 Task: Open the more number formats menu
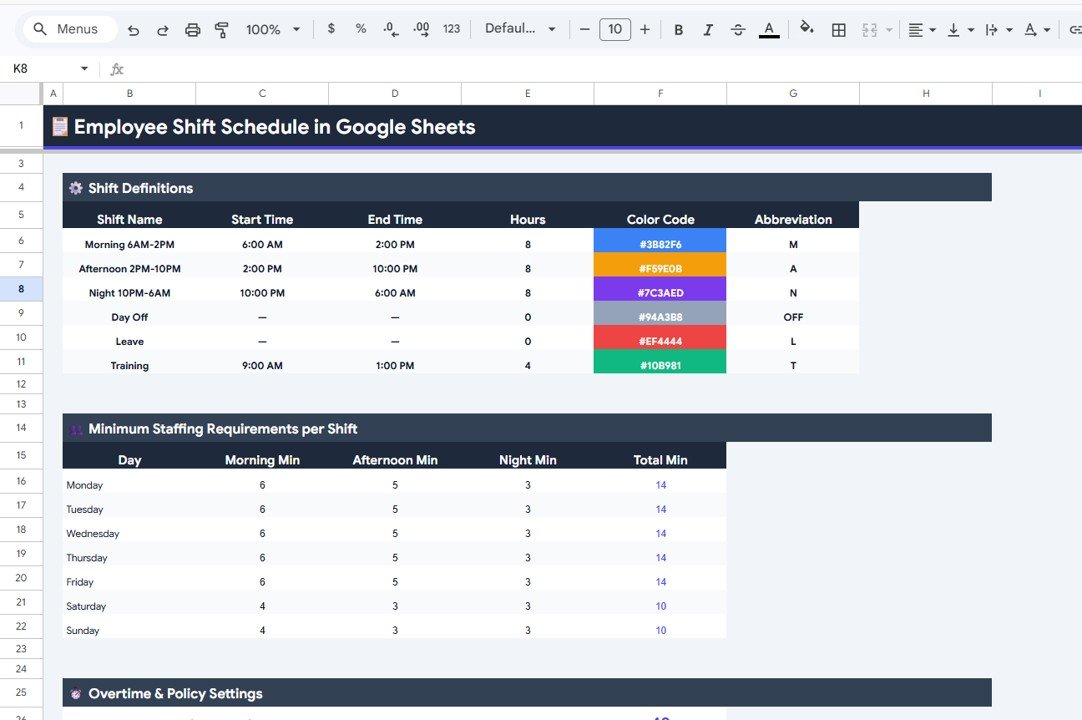[x=451, y=29]
